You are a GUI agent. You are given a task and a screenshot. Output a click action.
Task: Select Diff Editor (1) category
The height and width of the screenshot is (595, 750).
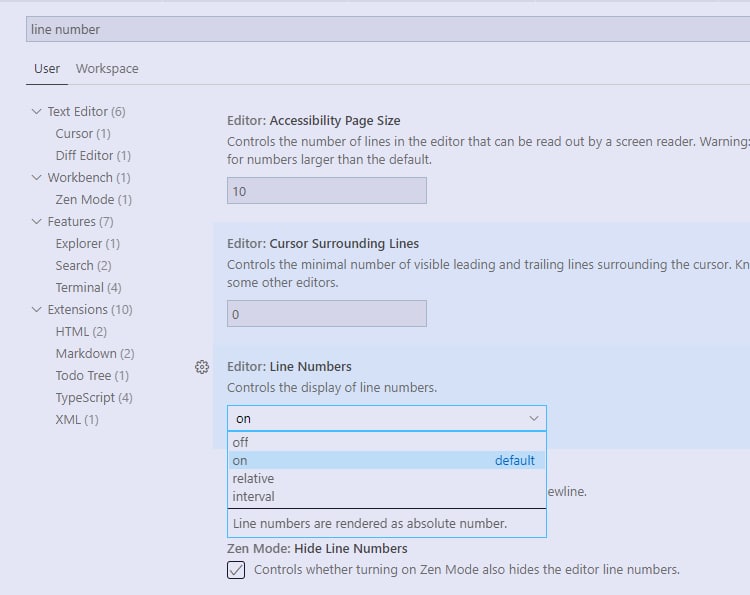point(93,155)
